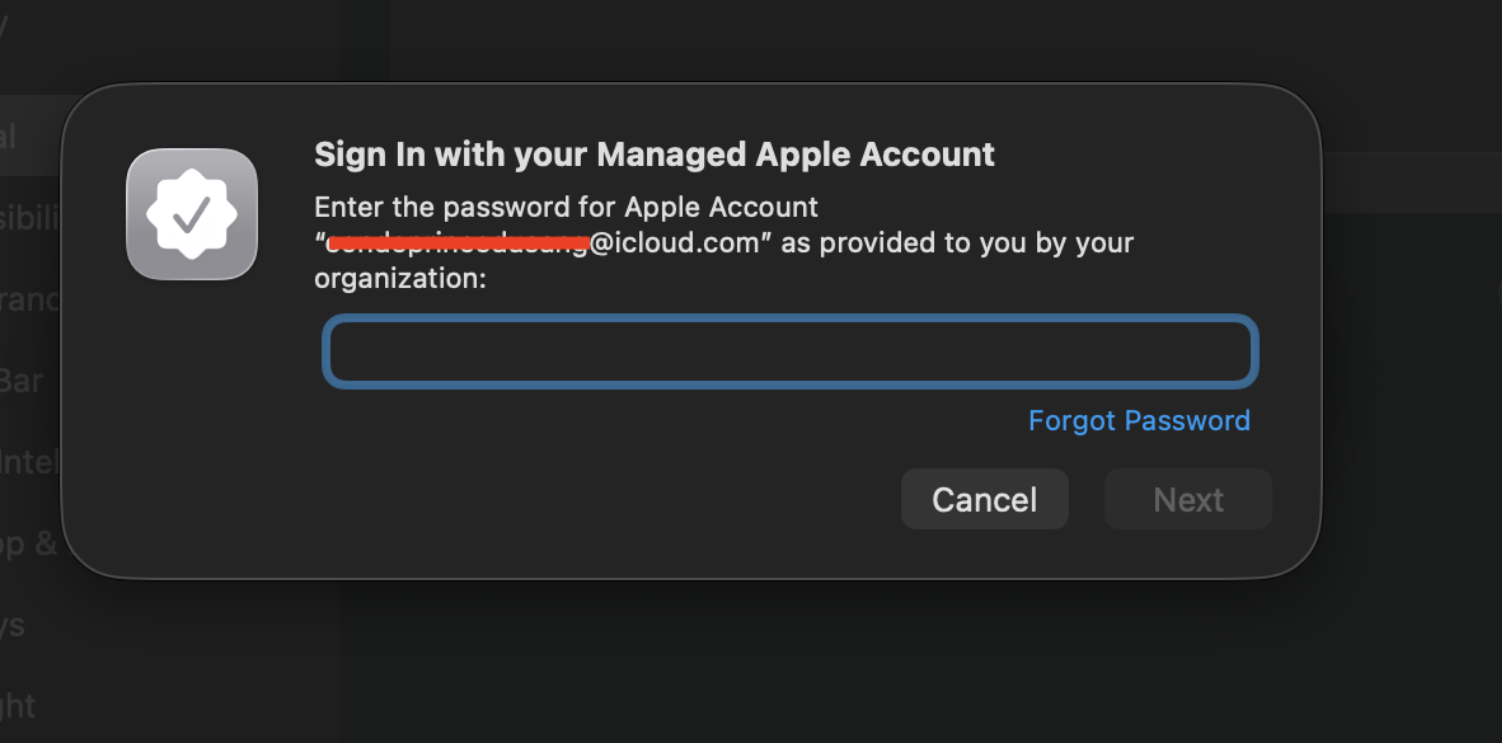This screenshot has height=743, width=1502.
Task: Show the Displays settings from the sidebar
Action: [14, 626]
